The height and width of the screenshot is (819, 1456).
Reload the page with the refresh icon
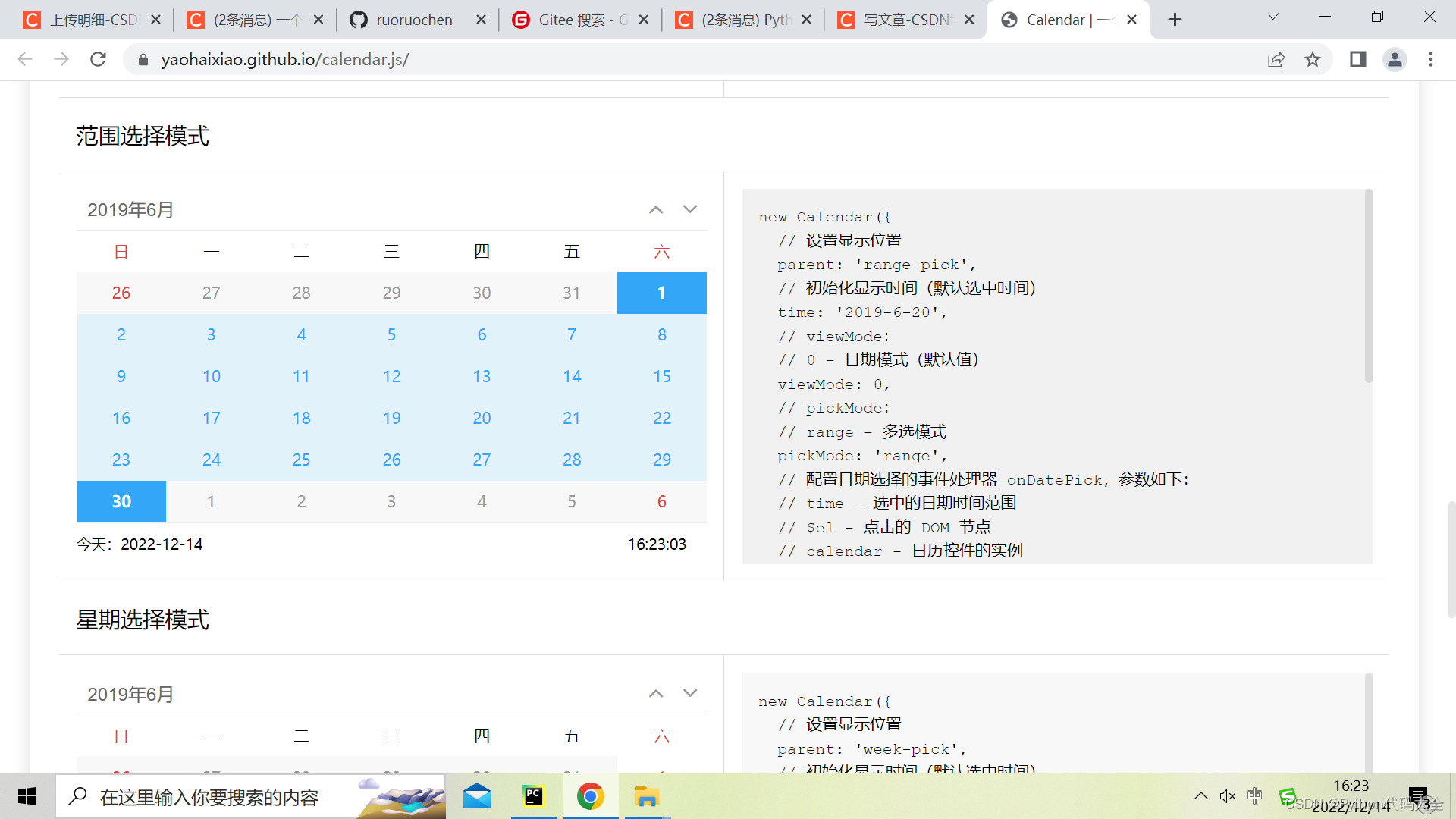[98, 59]
